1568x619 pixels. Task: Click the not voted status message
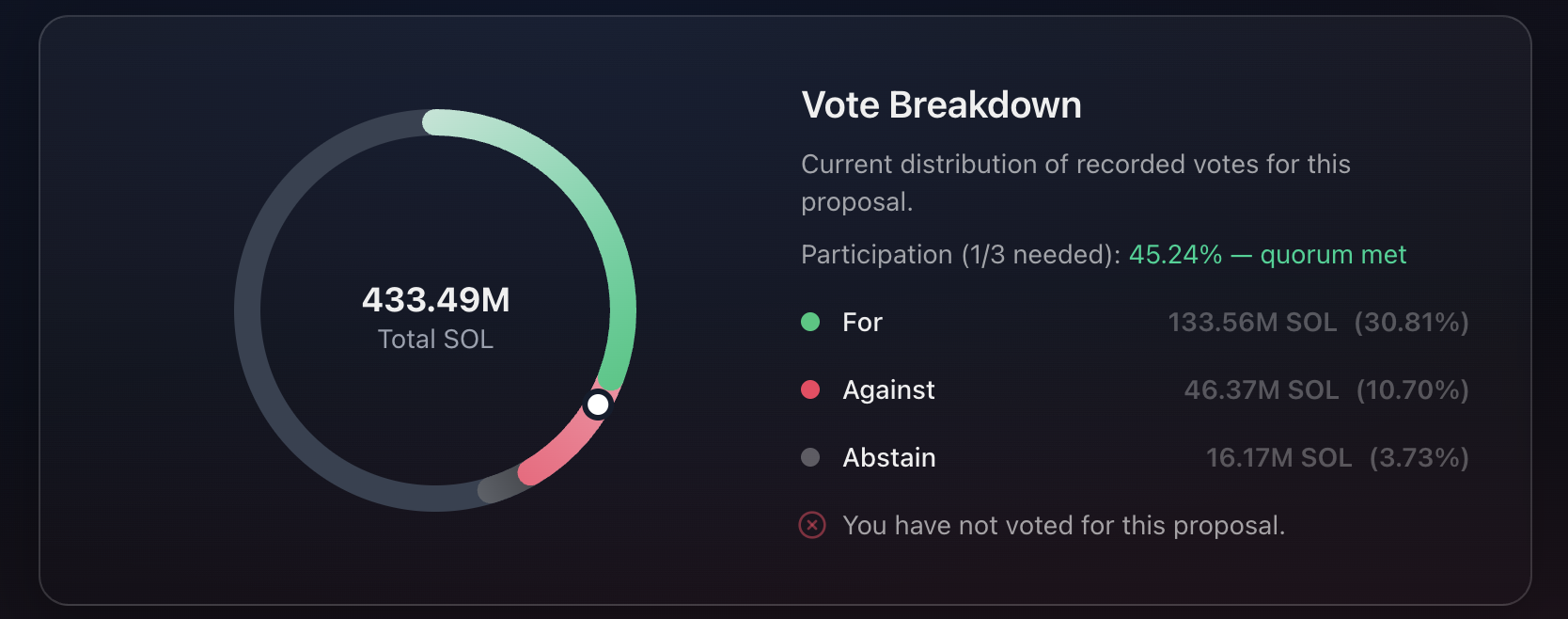tap(1064, 526)
